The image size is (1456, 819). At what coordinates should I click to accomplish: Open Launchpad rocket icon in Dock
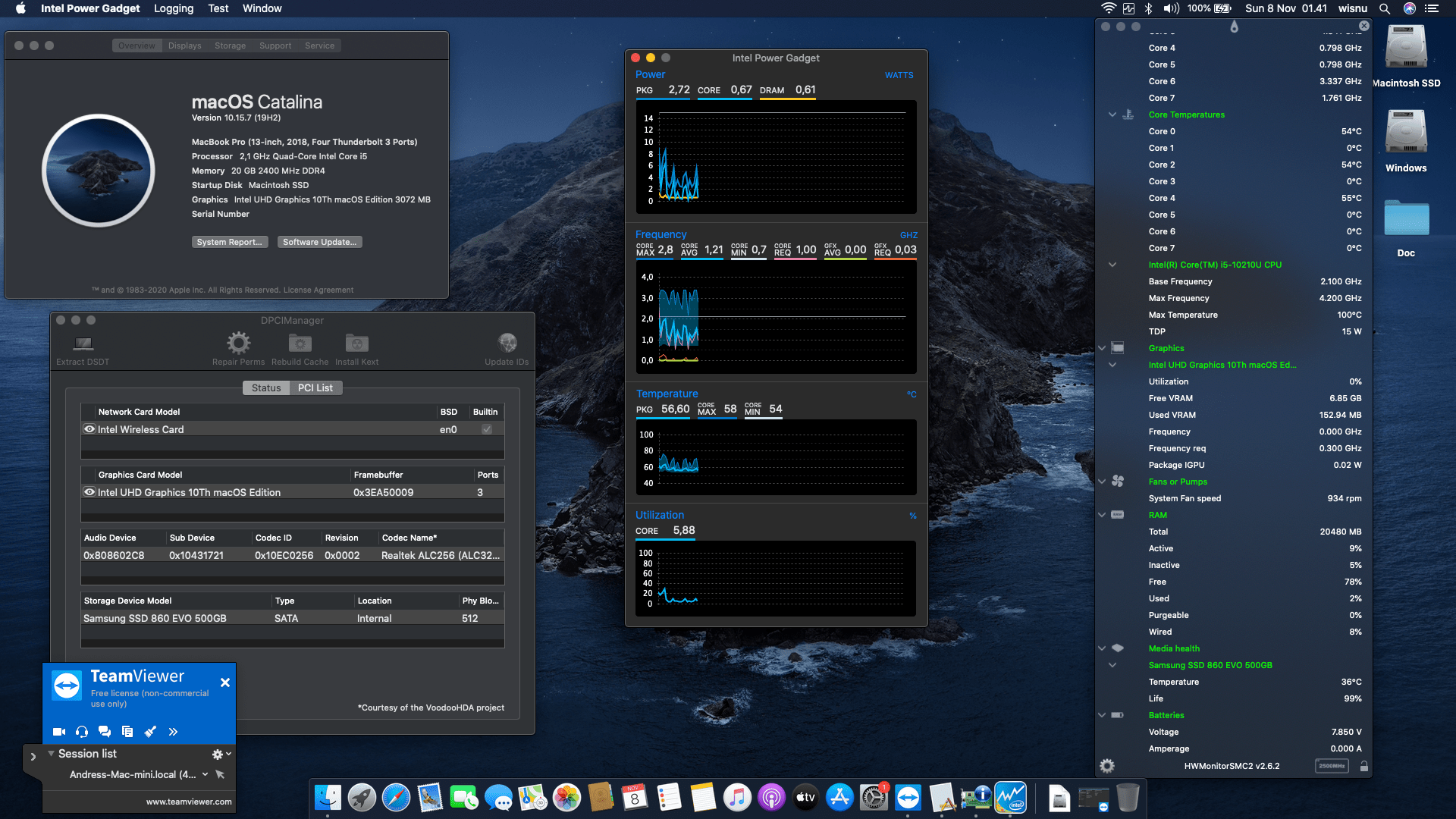362,798
